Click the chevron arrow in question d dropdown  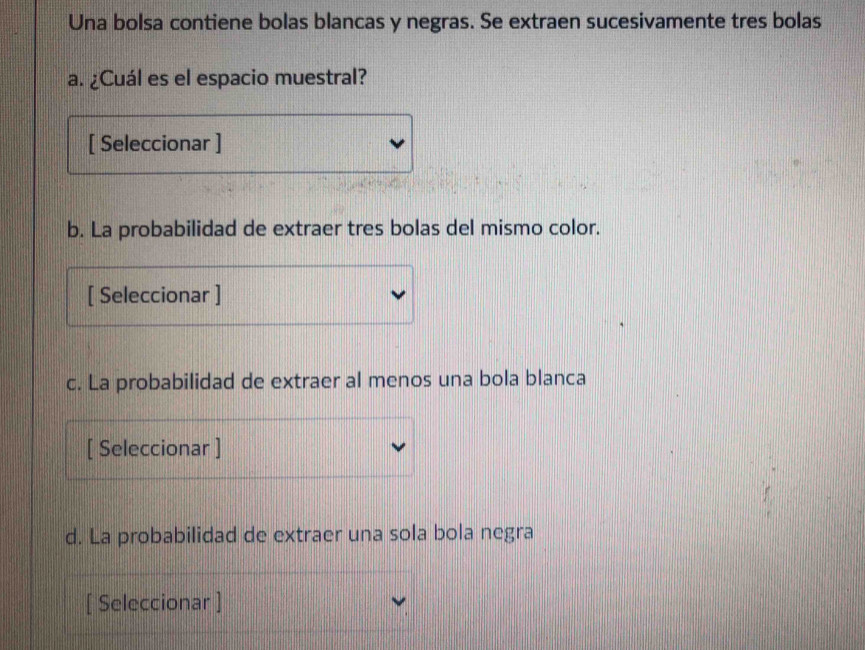[x=399, y=602]
